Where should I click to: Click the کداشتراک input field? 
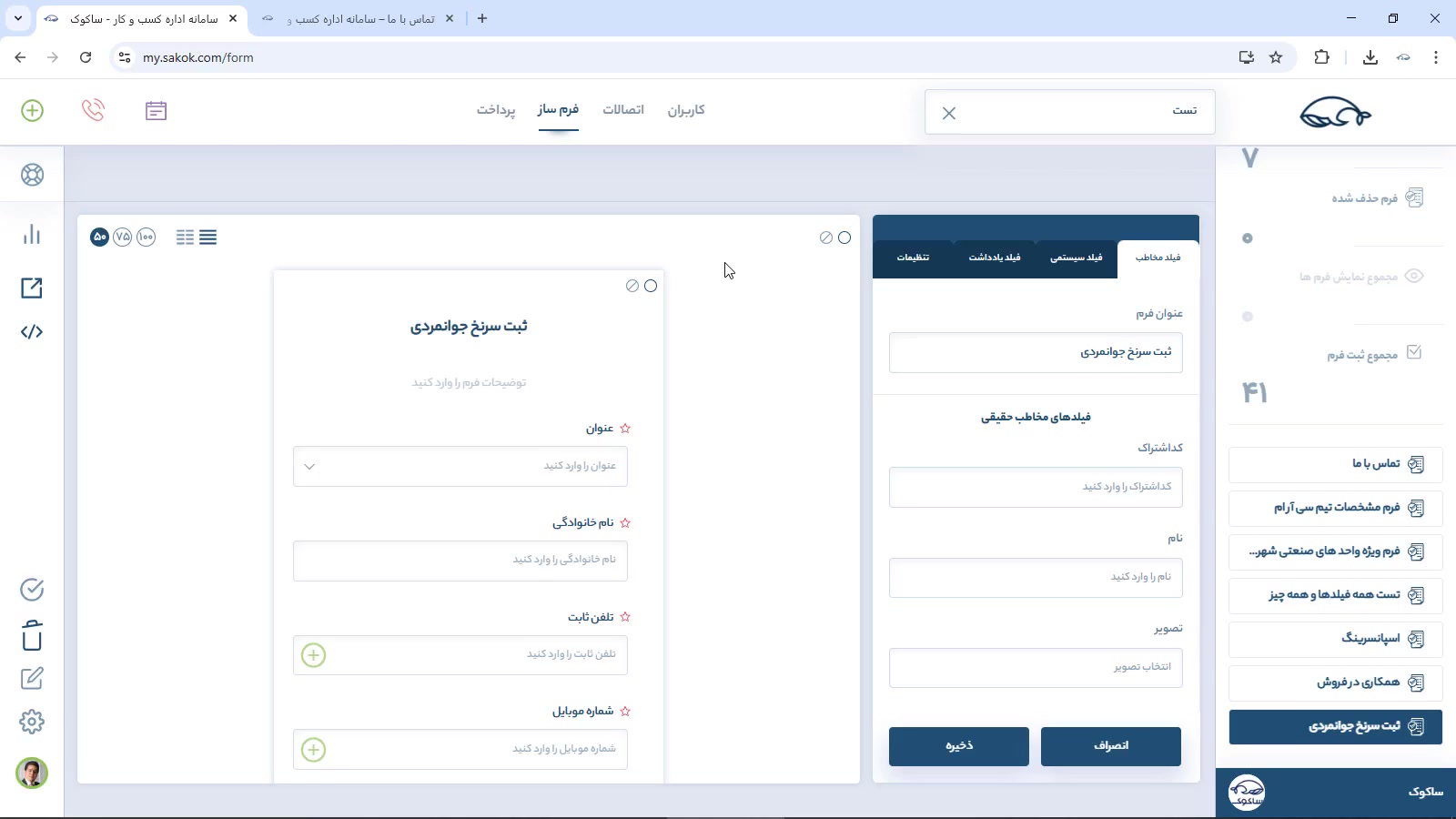pos(1036,488)
